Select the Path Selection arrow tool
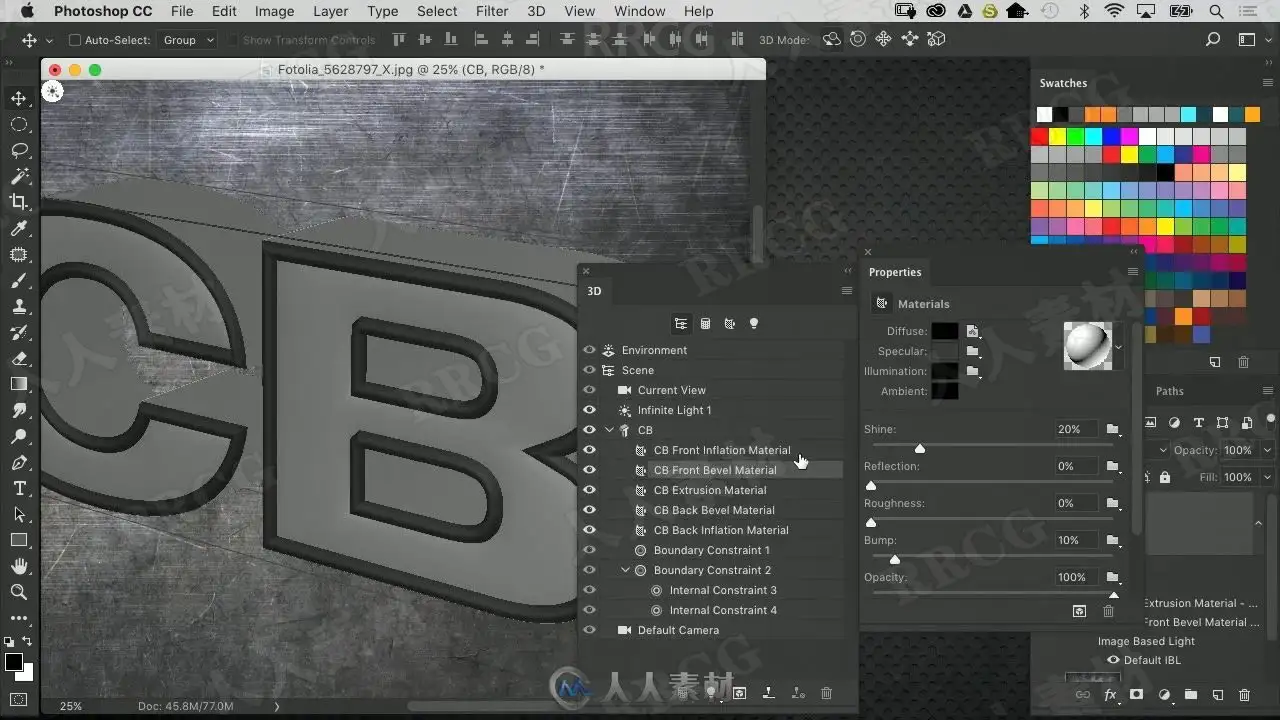This screenshot has width=1280, height=720. (19, 514)
